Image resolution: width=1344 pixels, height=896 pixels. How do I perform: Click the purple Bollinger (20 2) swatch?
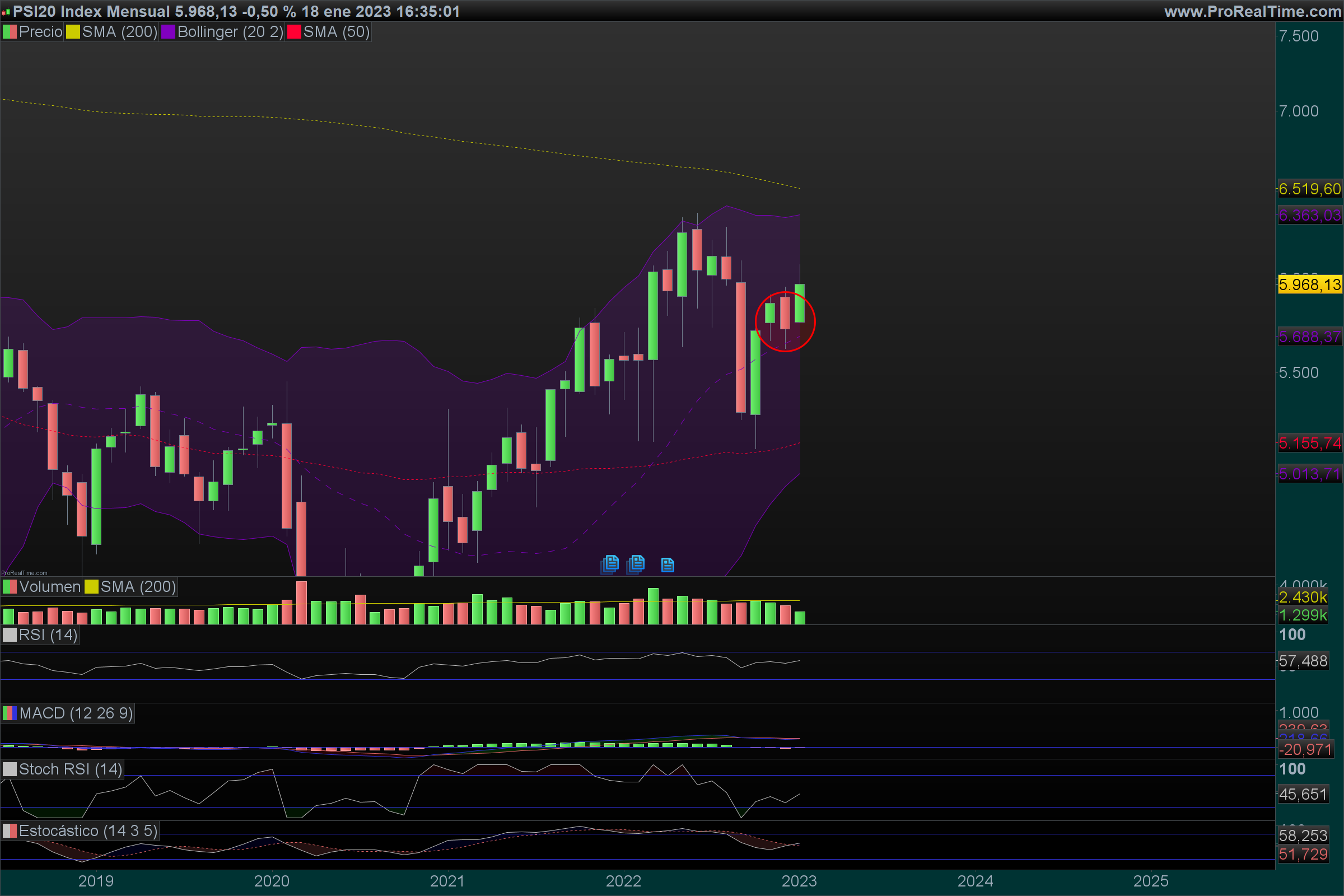(168, 32)
